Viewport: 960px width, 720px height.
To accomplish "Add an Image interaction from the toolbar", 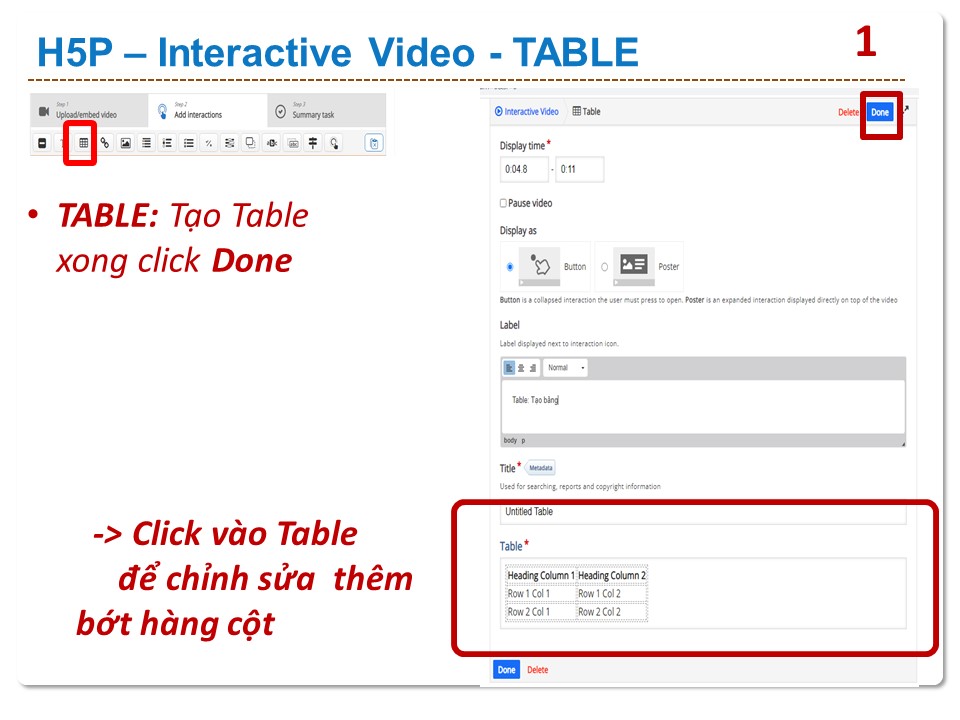I will point(125,143).
